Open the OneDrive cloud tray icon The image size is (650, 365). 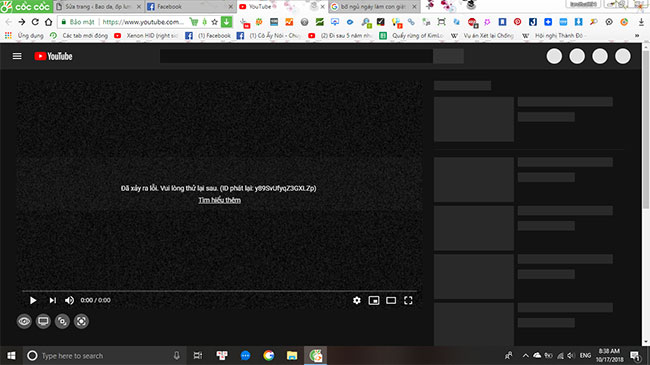(x=537, y=356)
